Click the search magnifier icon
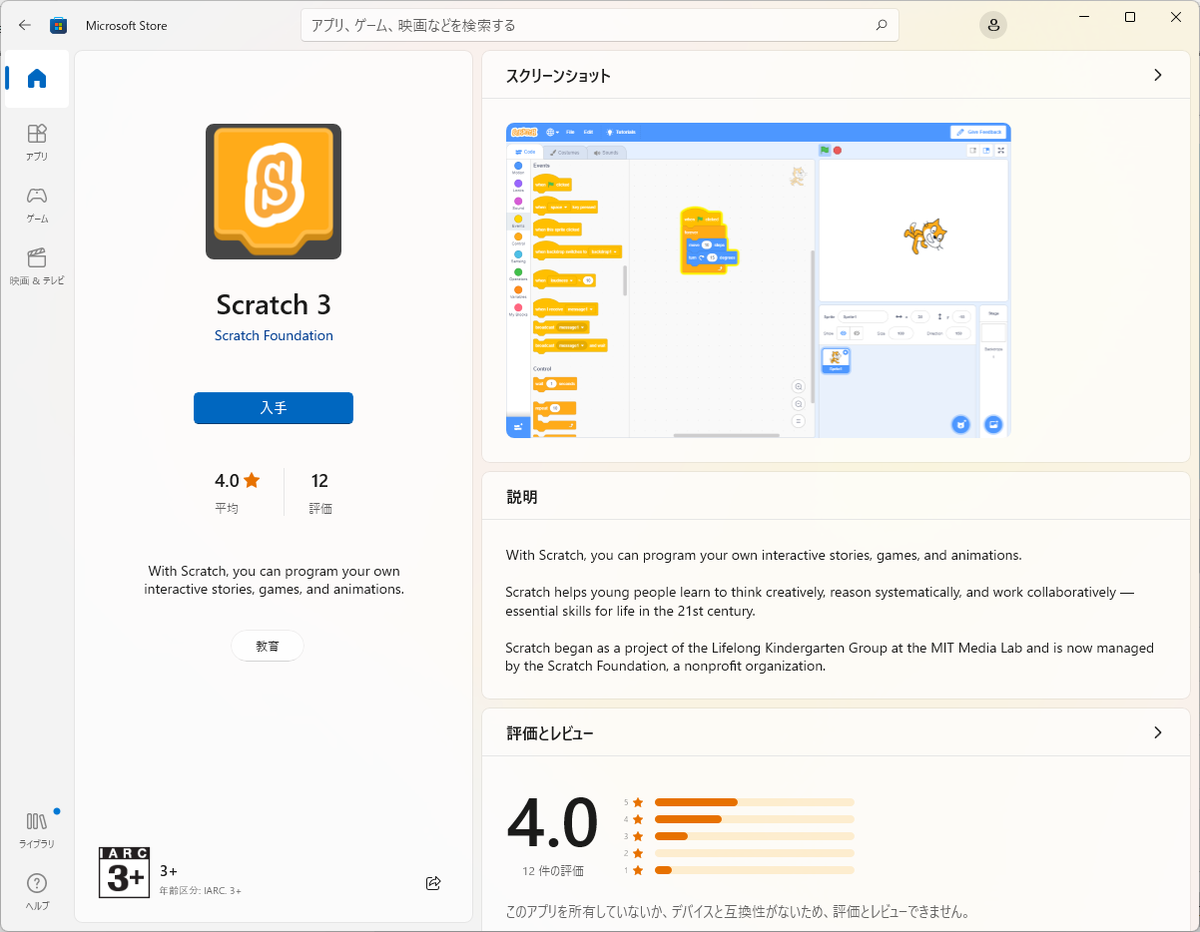This screenshot has height=932, width=1200. [881, 25]
